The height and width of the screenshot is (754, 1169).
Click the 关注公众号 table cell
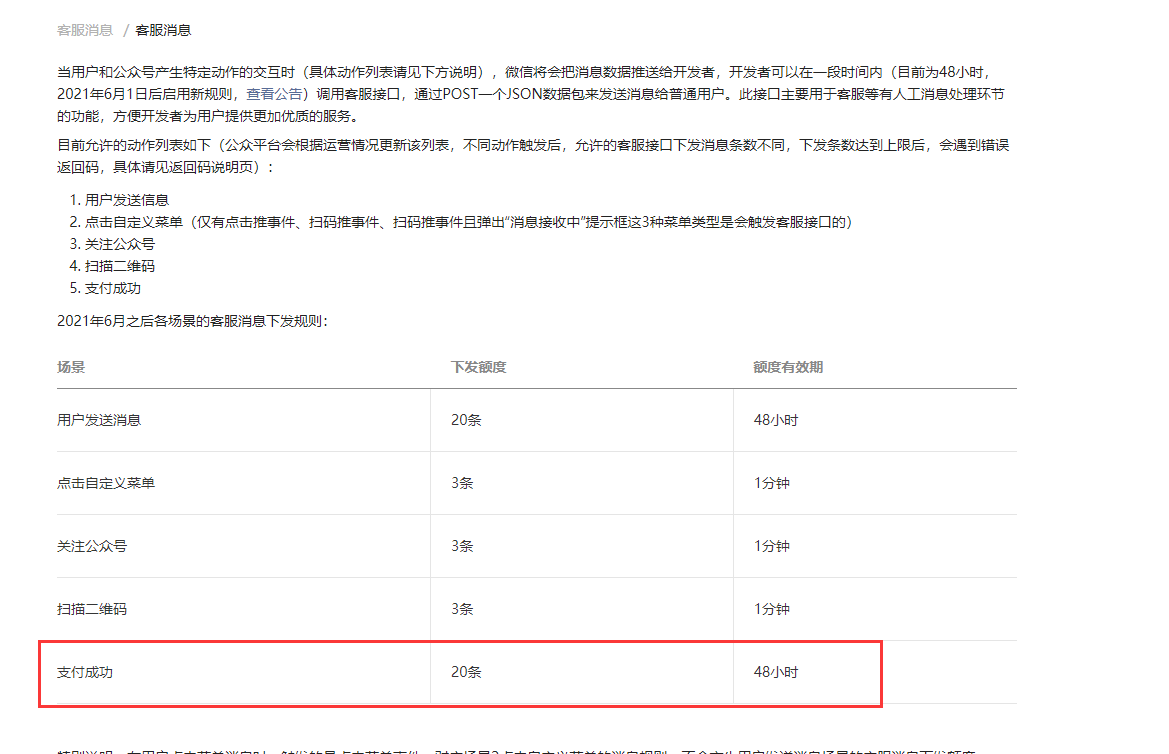pyautogui.click(x=92, y=546)
